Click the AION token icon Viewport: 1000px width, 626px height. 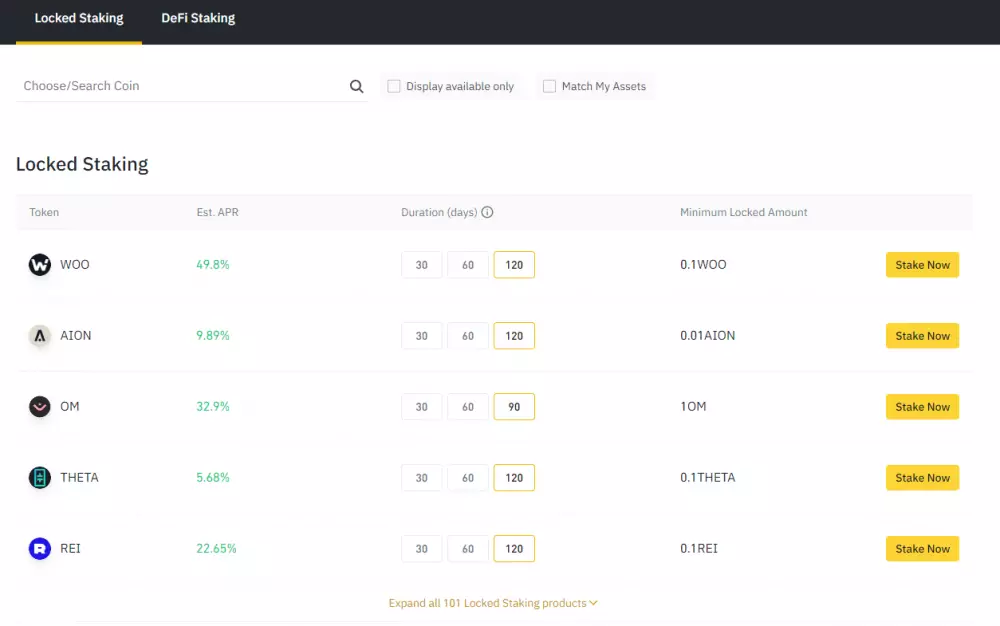pyautogui.click(x=39, y=335)
